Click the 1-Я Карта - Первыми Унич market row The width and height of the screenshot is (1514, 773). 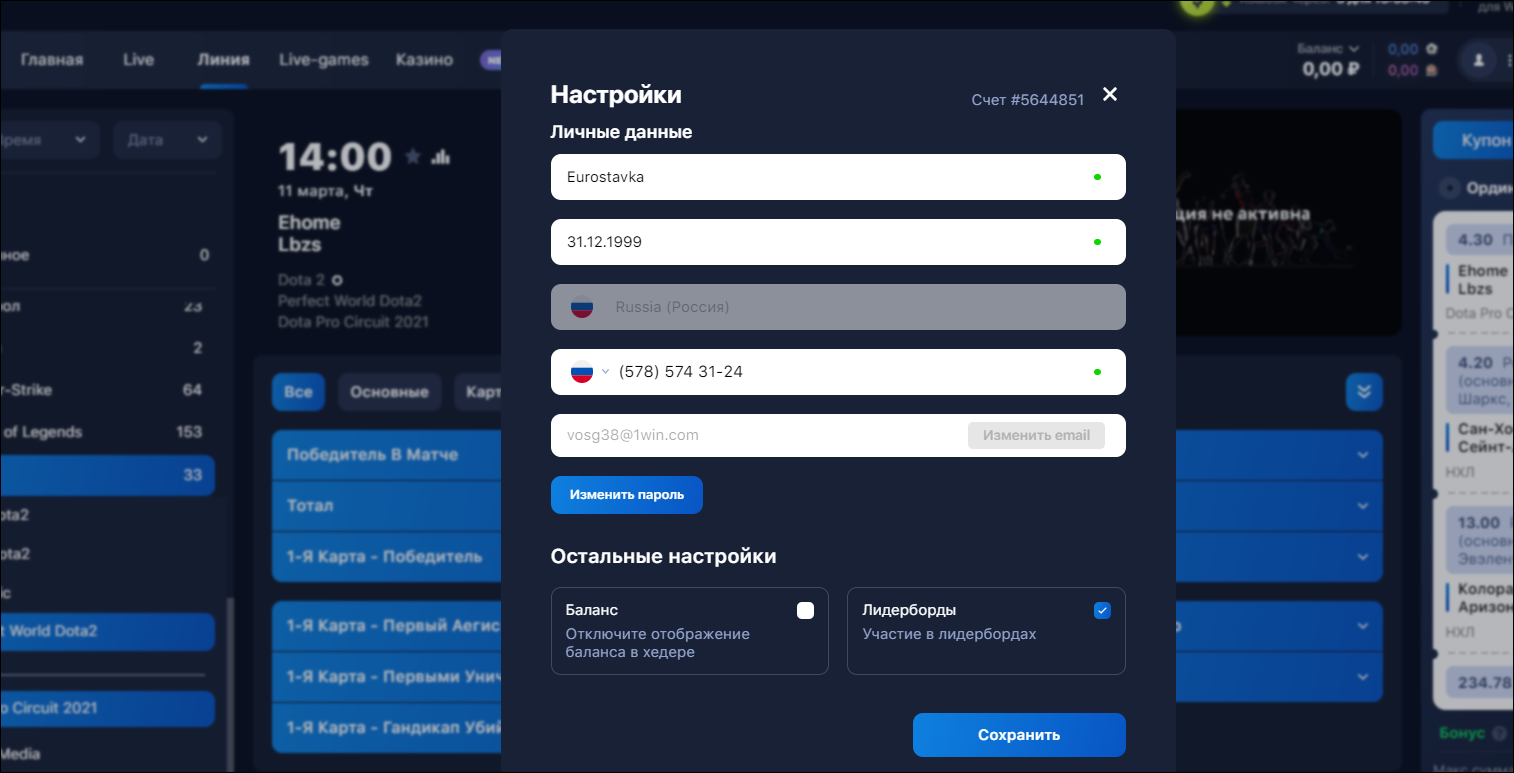pyautogui.click(x=386, y=677)
